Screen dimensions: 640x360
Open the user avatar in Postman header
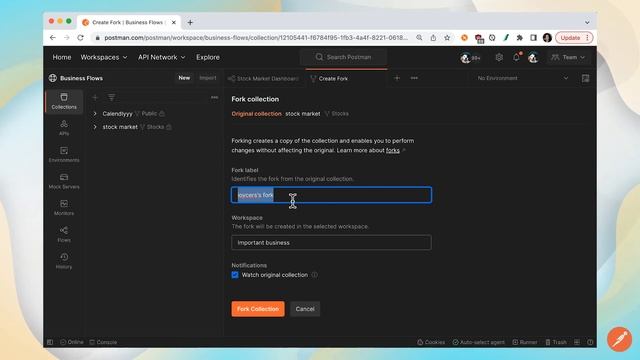[x=533, y=58]
